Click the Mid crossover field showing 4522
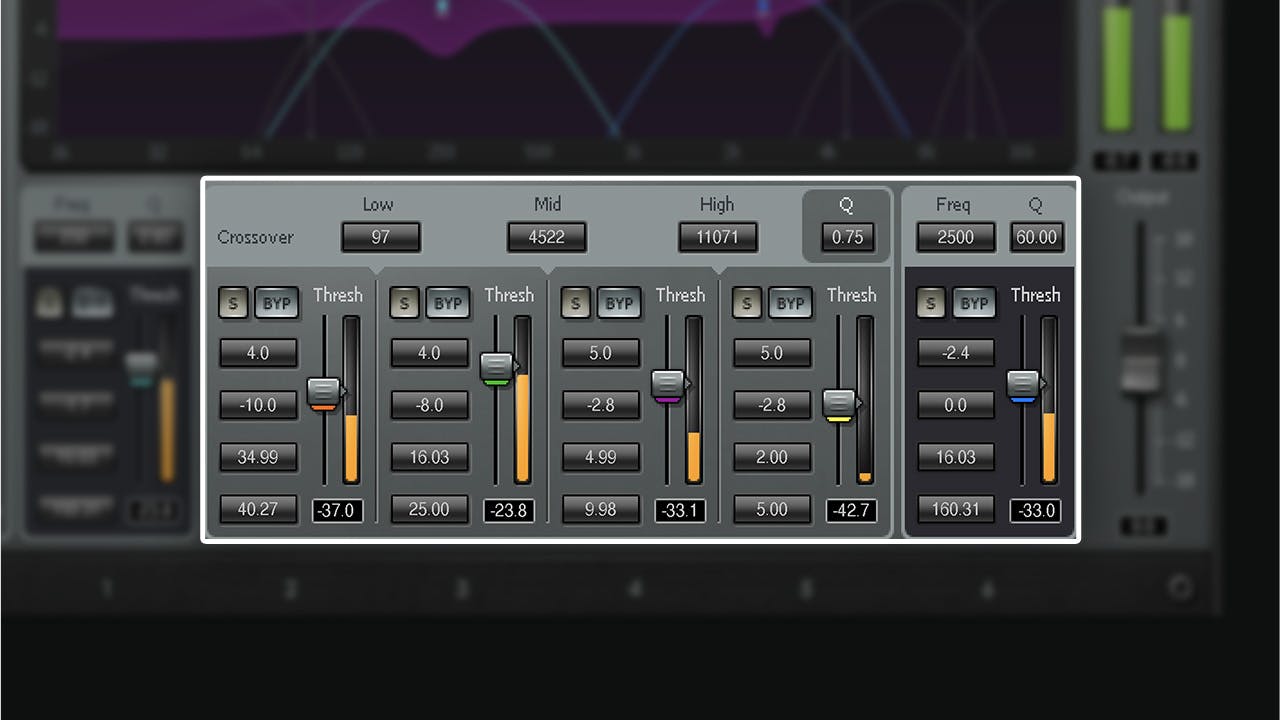The image size is (1280, 720). 546,237
